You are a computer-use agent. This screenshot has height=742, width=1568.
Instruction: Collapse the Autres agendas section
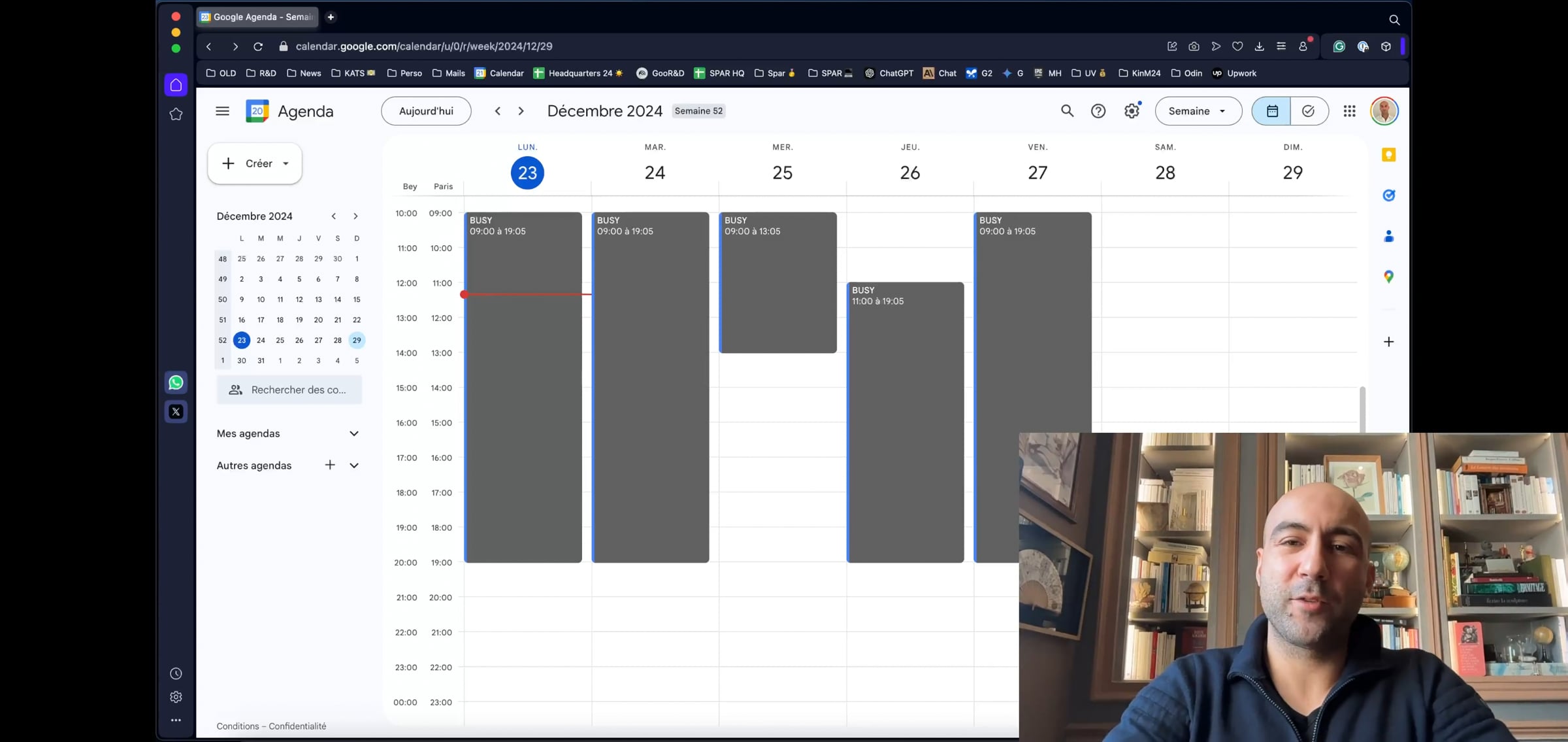tap(353, 465)
